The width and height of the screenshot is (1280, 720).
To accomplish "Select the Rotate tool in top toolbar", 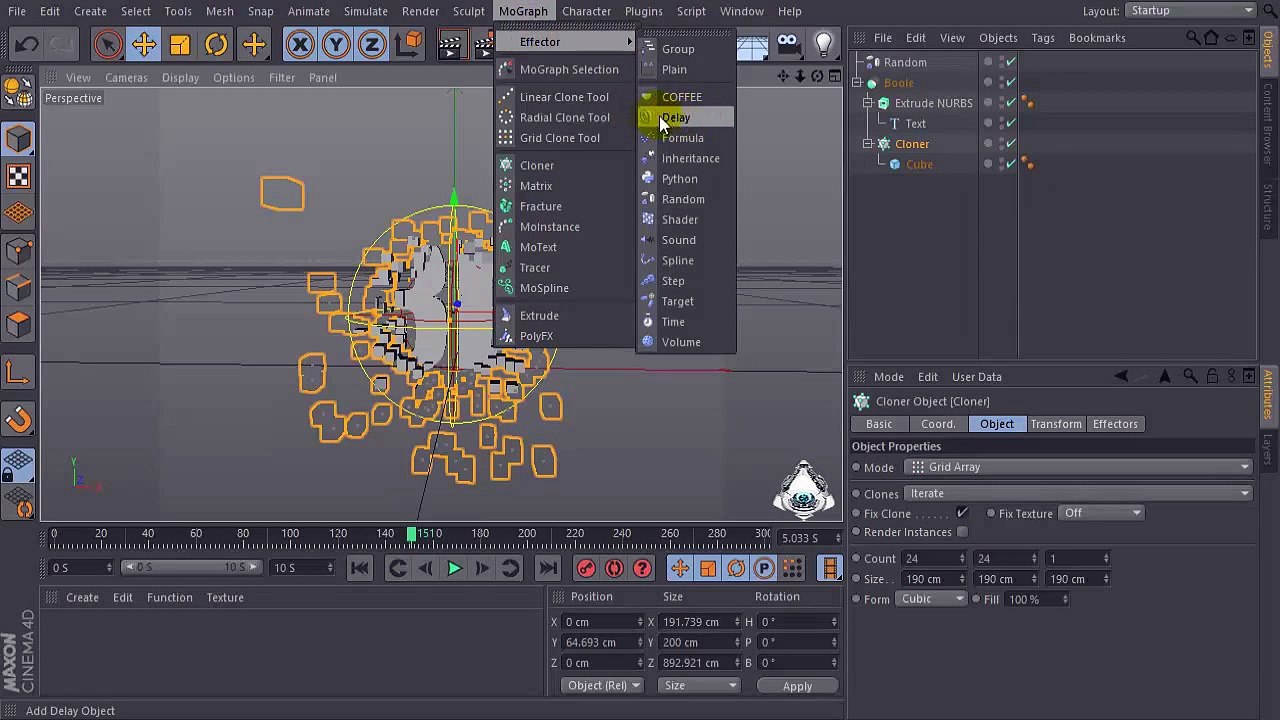I will pyautogui.click(x=216, y=45).
